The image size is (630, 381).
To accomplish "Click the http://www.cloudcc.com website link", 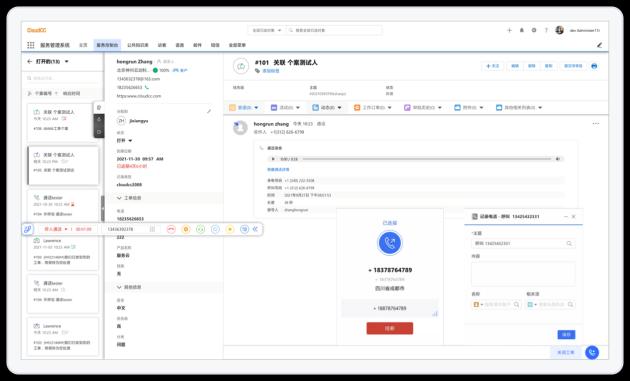I will click(x=139, y=96).
